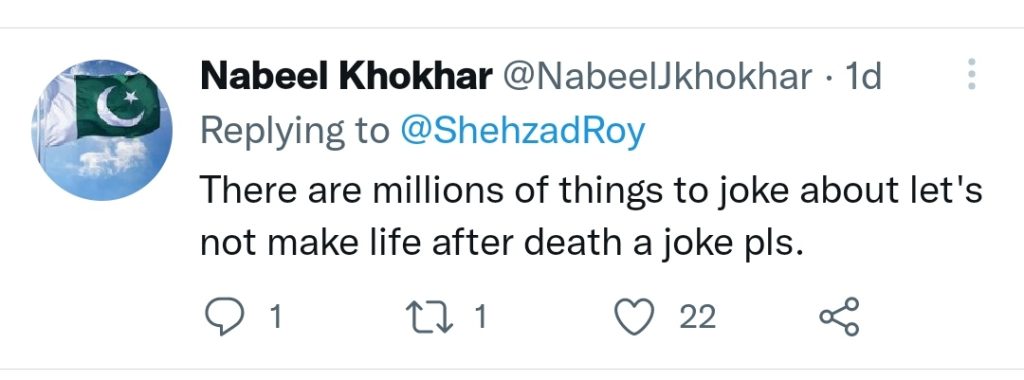Image resolution: width=1024 pixels, height=380 pixels.
Task: Select the reply count number 1
Action: [276, 317]
